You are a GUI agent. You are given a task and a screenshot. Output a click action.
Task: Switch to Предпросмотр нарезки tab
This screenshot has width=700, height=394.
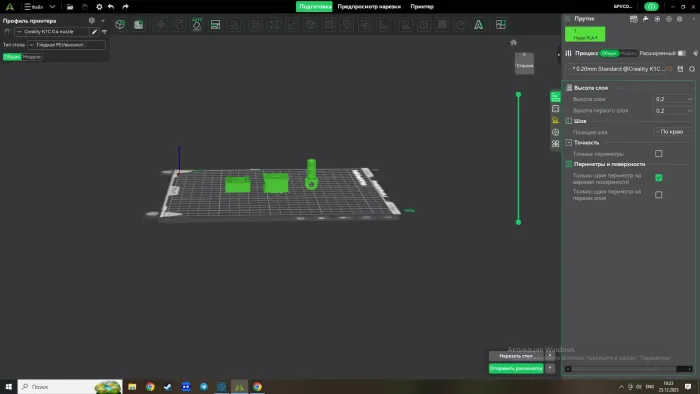pos(369,7)
